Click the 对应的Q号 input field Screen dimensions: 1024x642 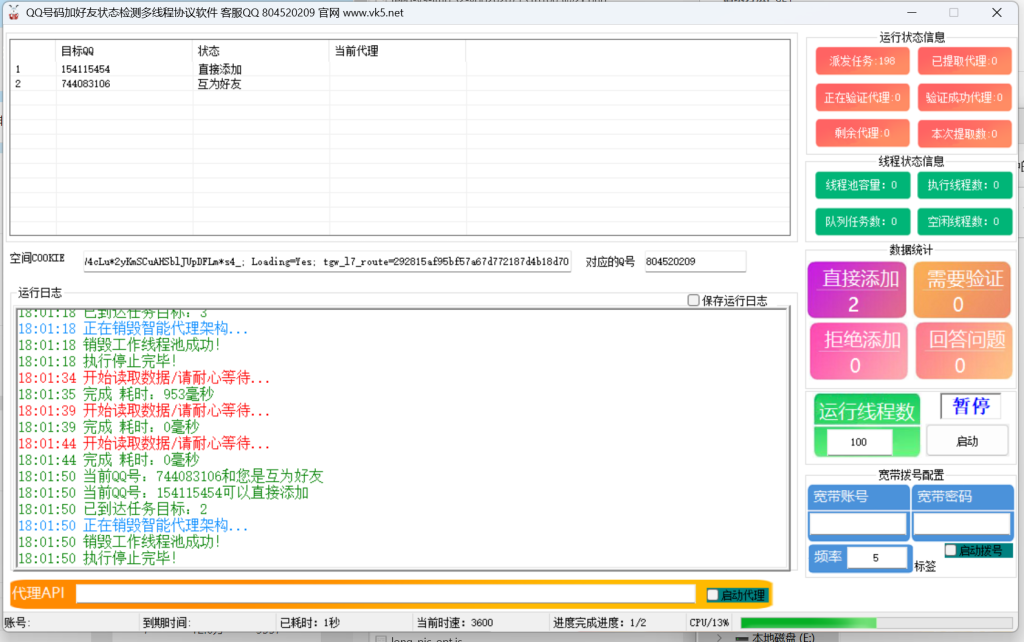(x=695, y=261)
